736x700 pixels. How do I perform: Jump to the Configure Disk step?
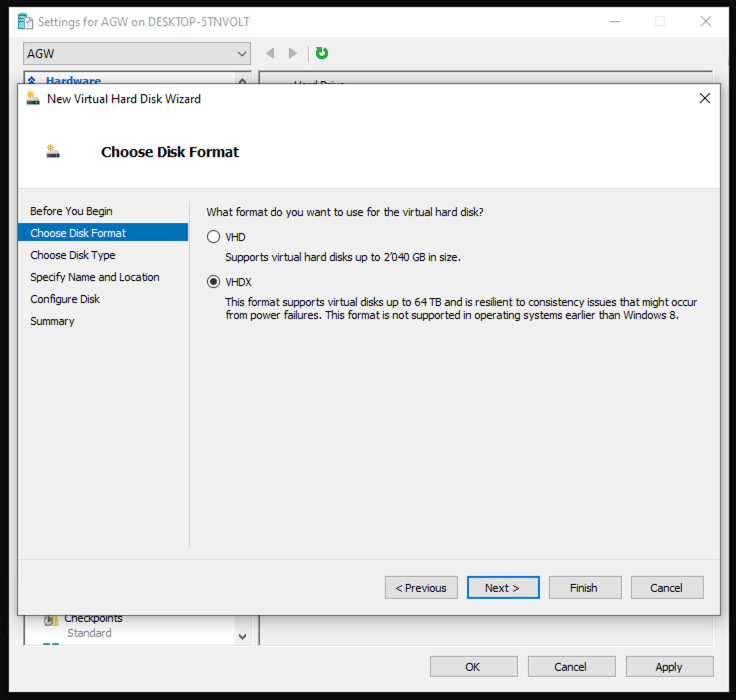pyautogui.click(x=65, y=299)
